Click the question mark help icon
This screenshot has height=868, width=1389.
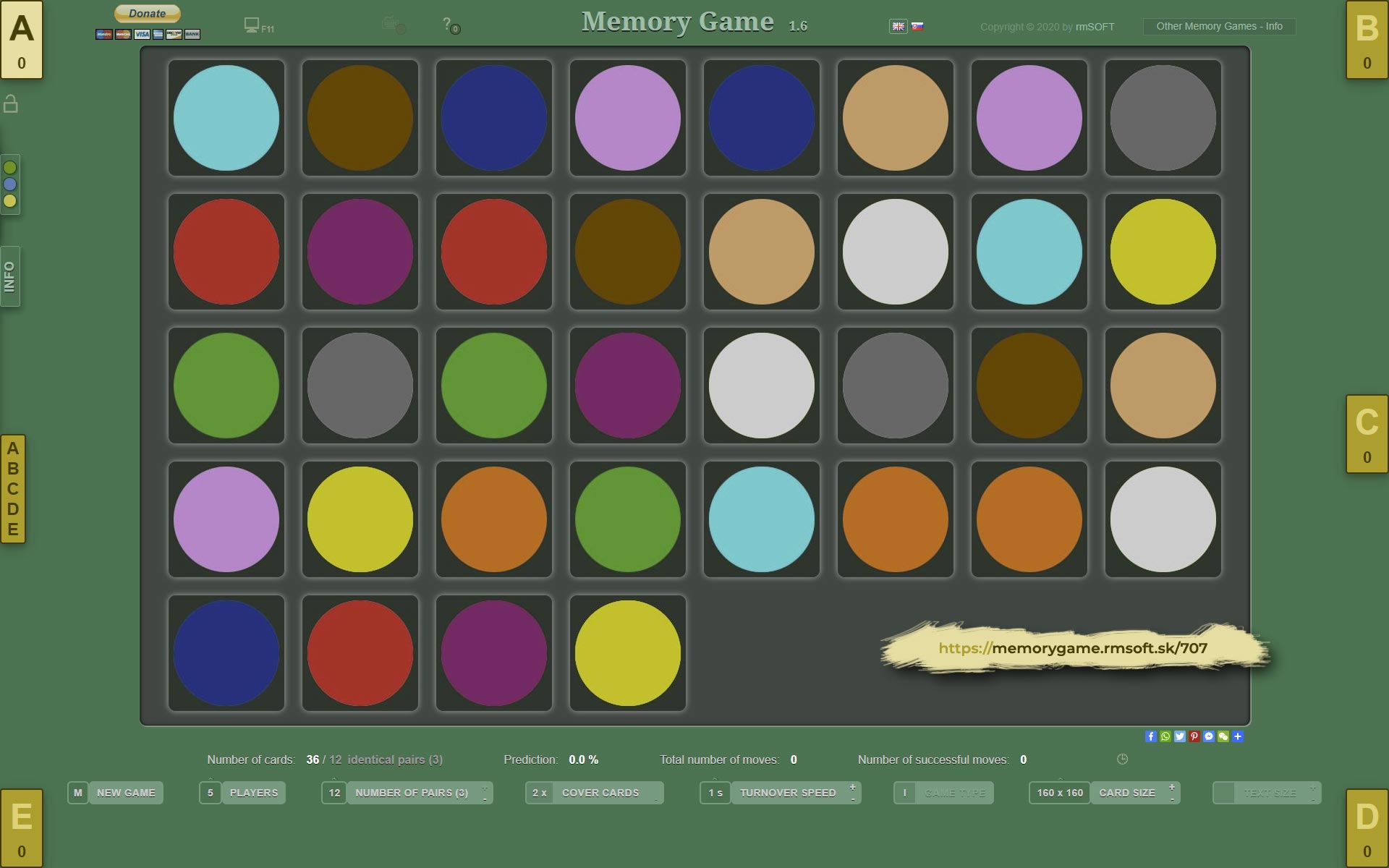click(448, 25)
